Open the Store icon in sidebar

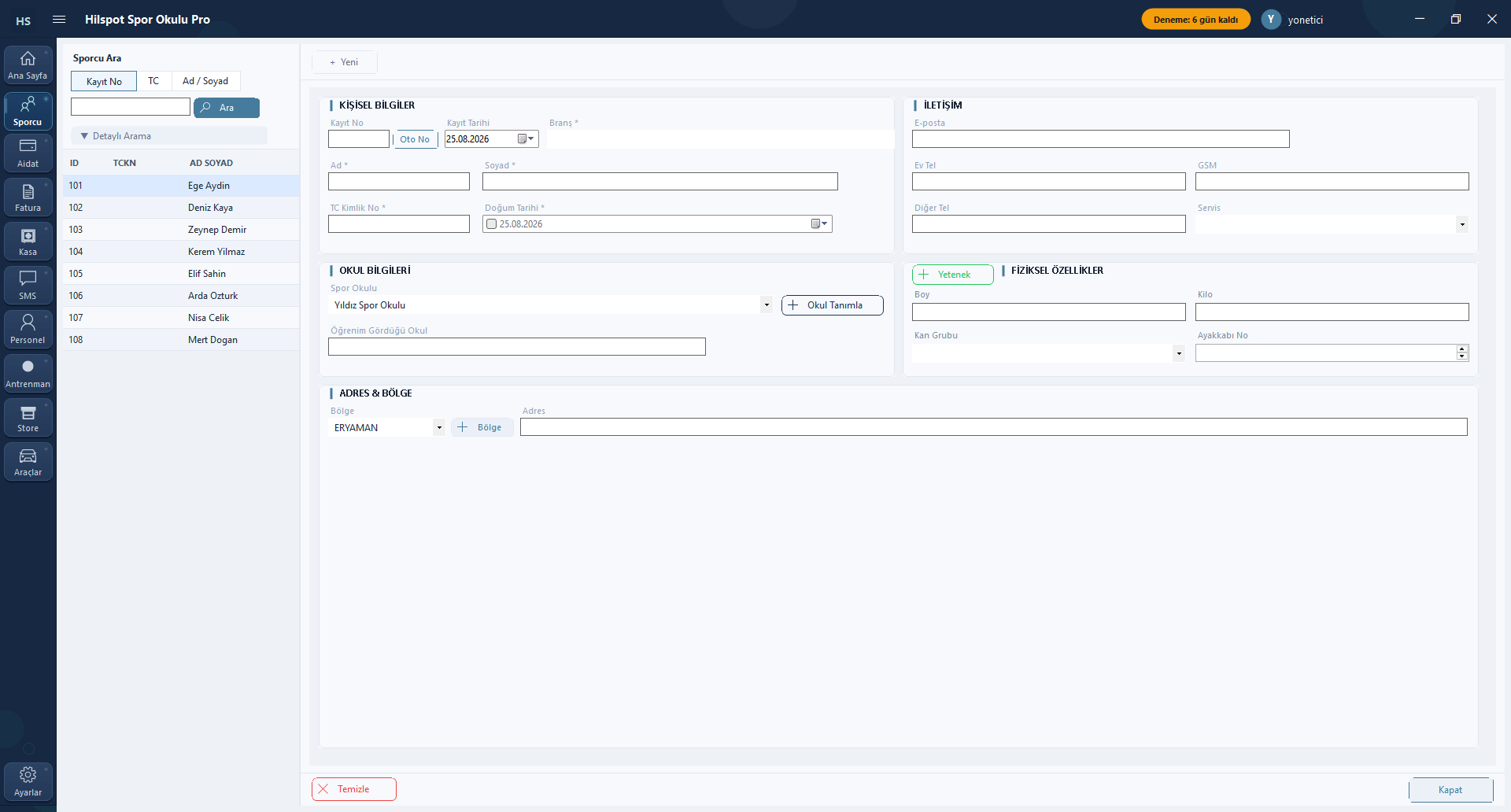tap(28, 418)
